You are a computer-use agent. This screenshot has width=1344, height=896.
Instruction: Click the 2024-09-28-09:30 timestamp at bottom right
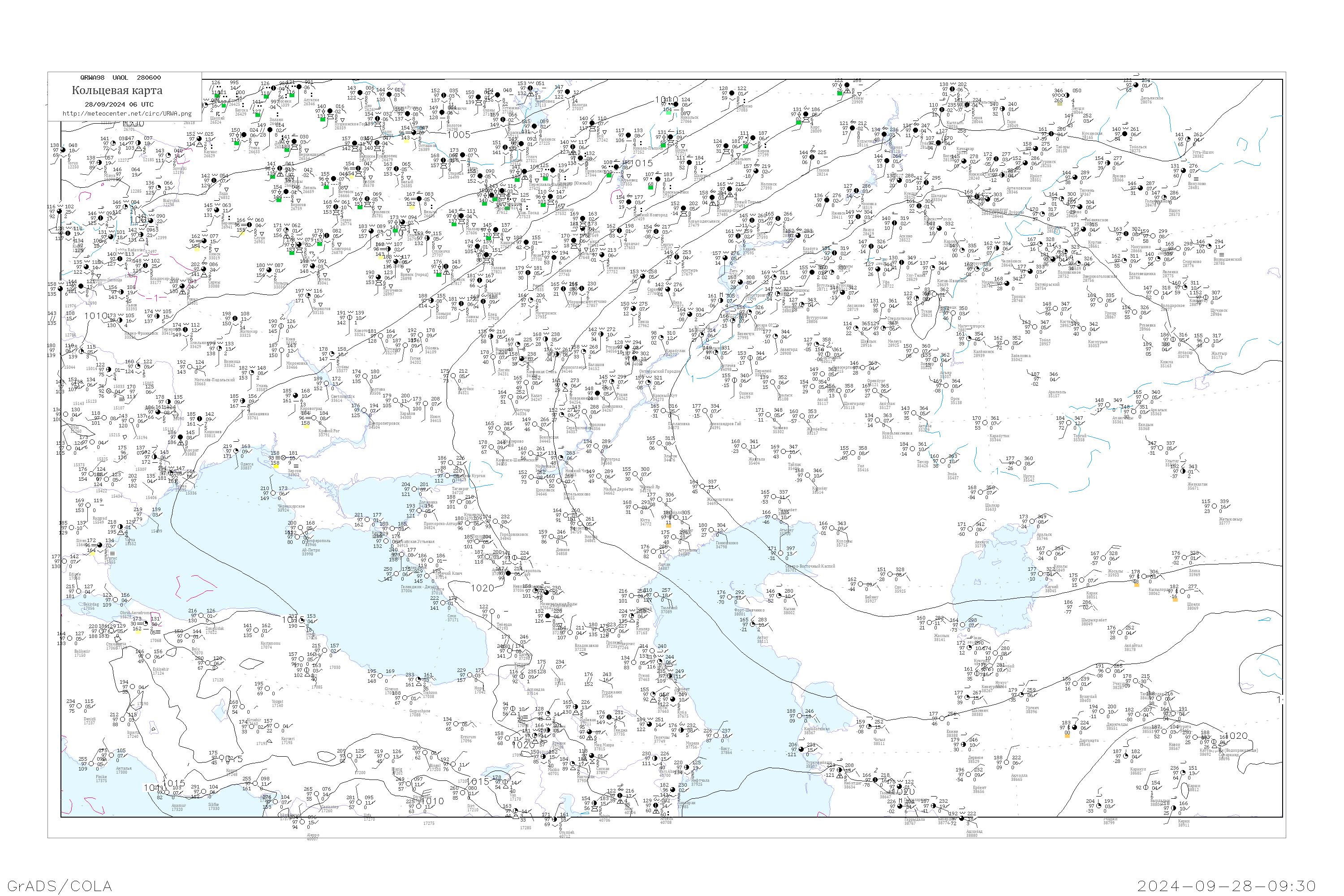coord(1226,886)
